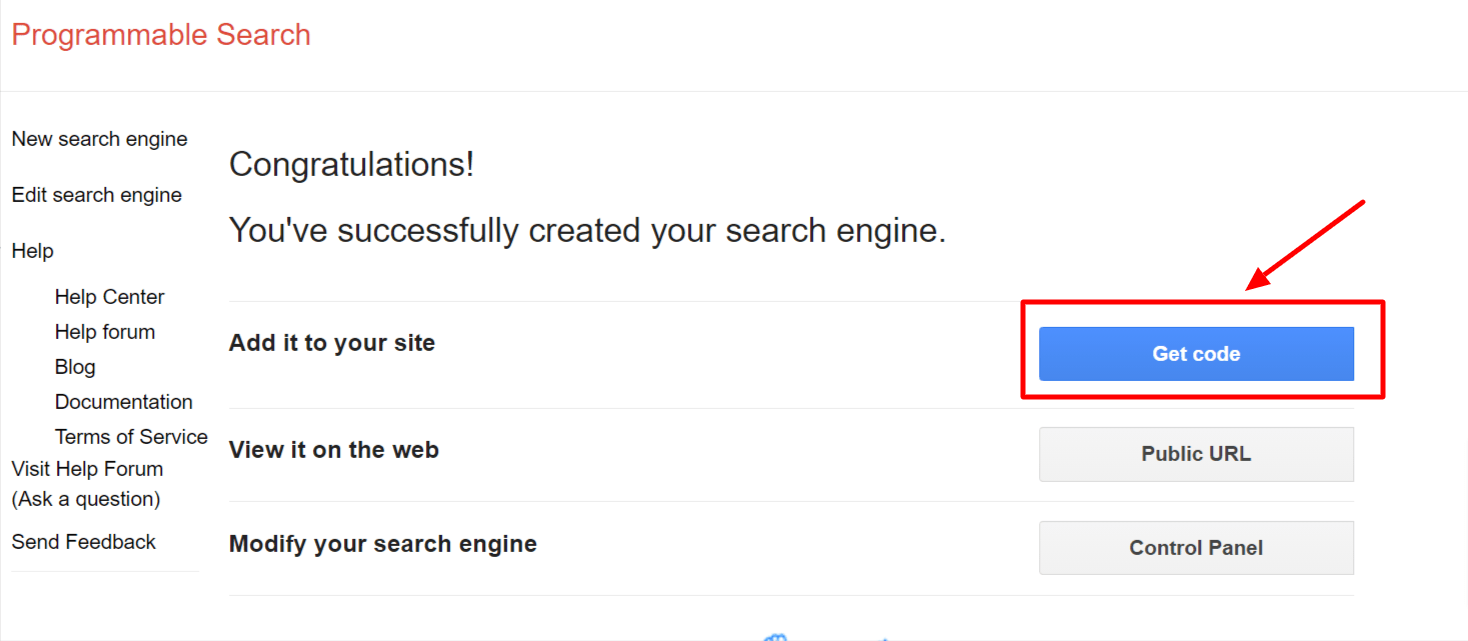The width and height of the screenshot is (1468, 641).
Task: Open the Documentation page
Action: [124, 401]
